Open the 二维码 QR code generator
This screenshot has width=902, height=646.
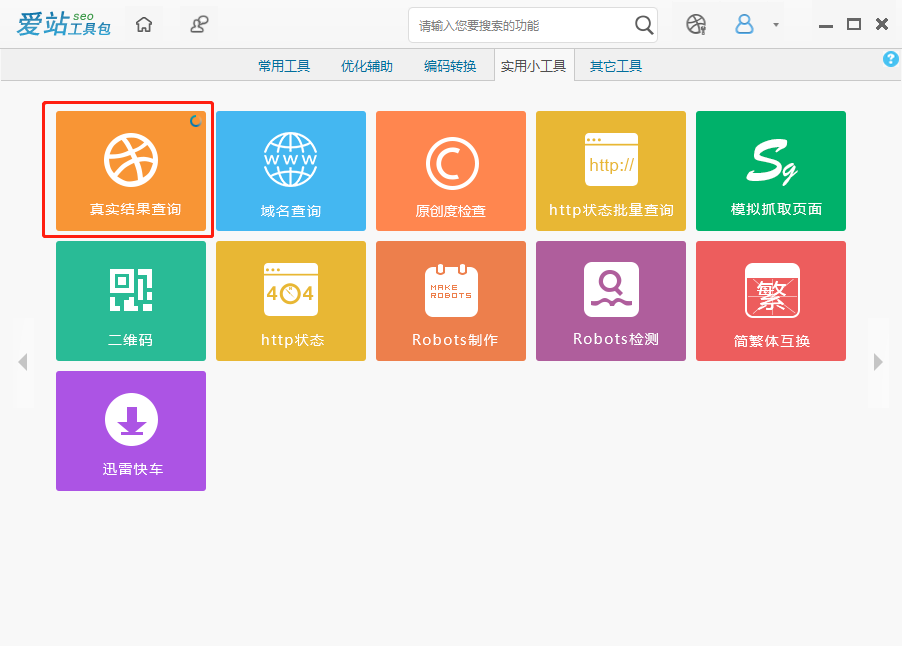[x=130, y=300]
